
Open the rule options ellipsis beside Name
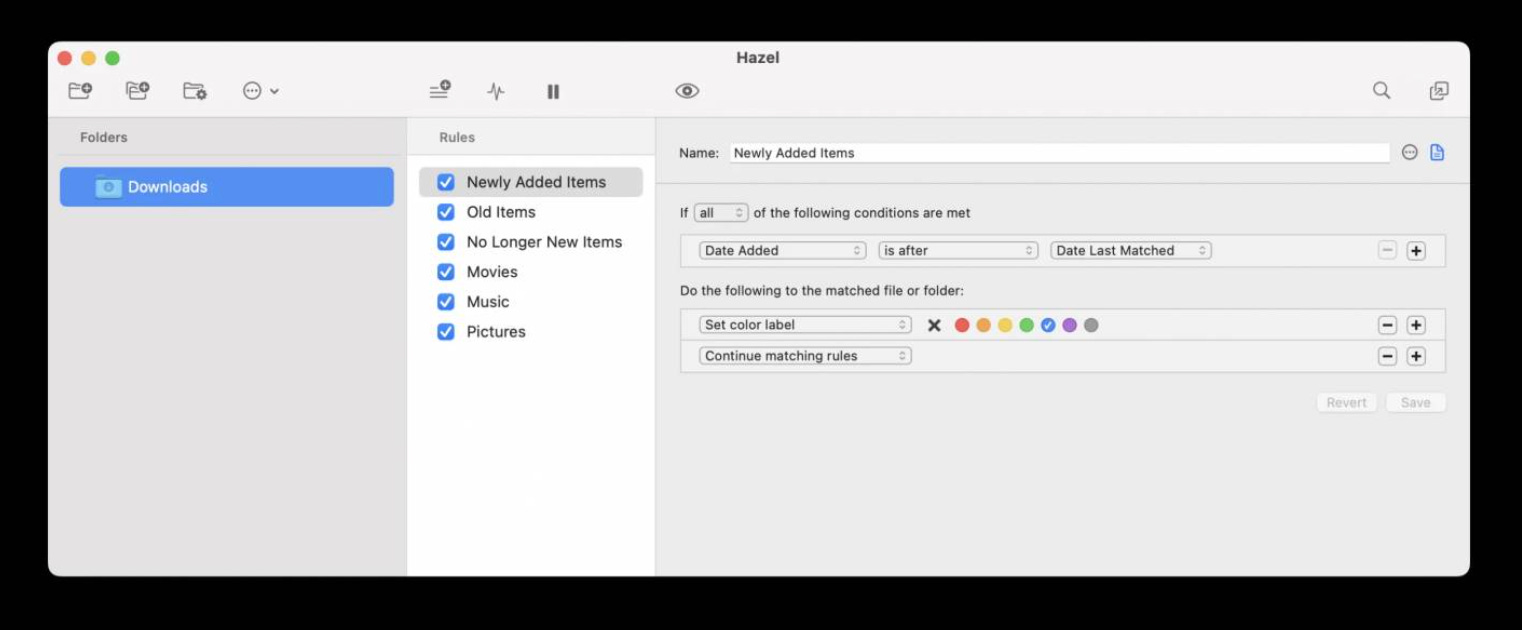click(x=1410, y=153)
